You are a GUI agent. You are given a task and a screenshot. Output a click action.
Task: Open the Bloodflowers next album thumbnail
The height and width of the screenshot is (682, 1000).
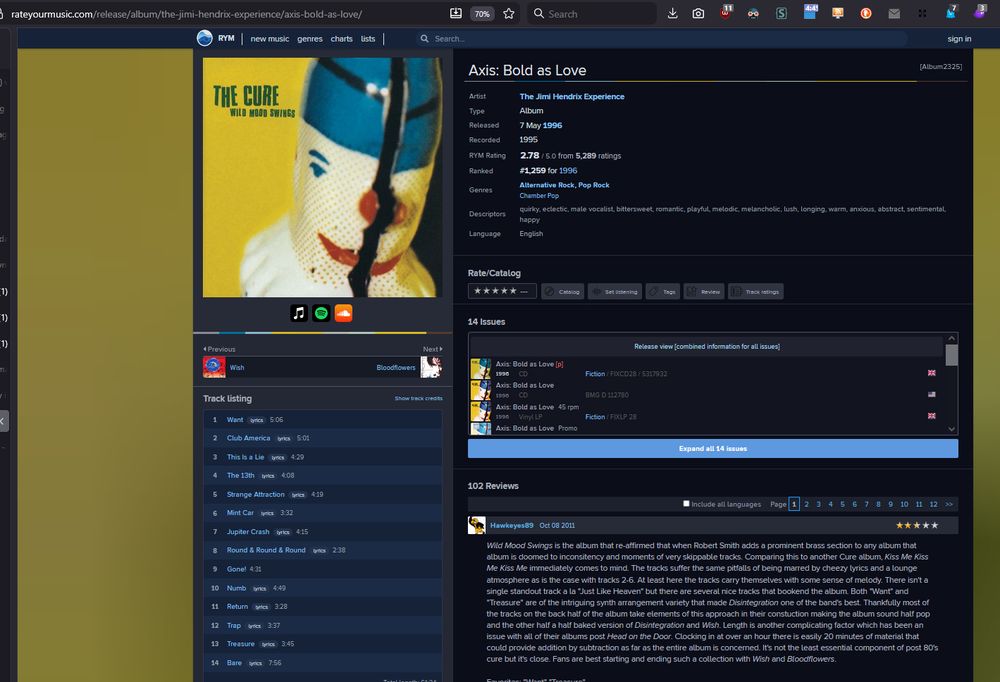point(431,367)
